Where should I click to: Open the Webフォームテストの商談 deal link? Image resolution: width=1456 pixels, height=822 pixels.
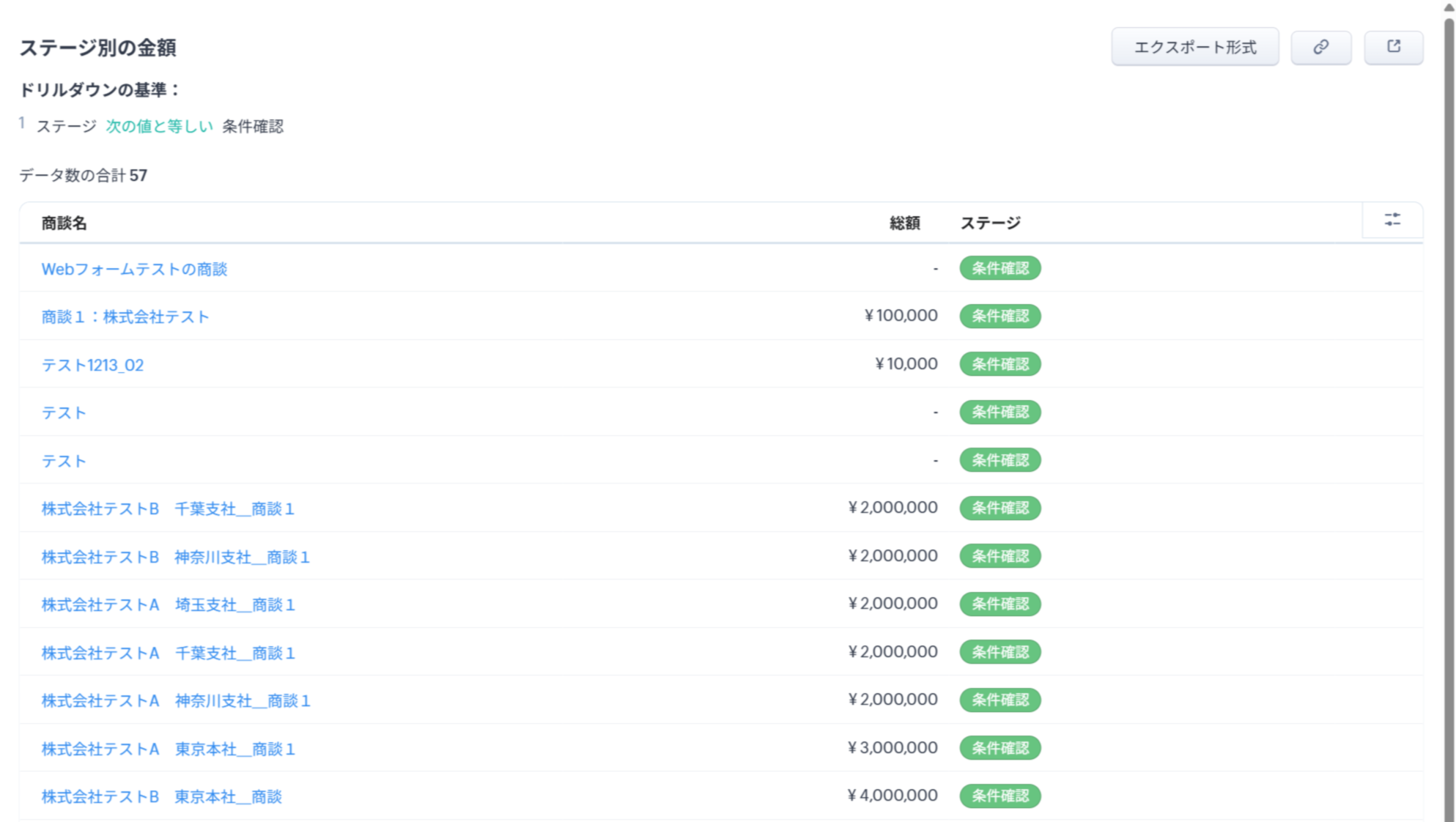[134, 269]
